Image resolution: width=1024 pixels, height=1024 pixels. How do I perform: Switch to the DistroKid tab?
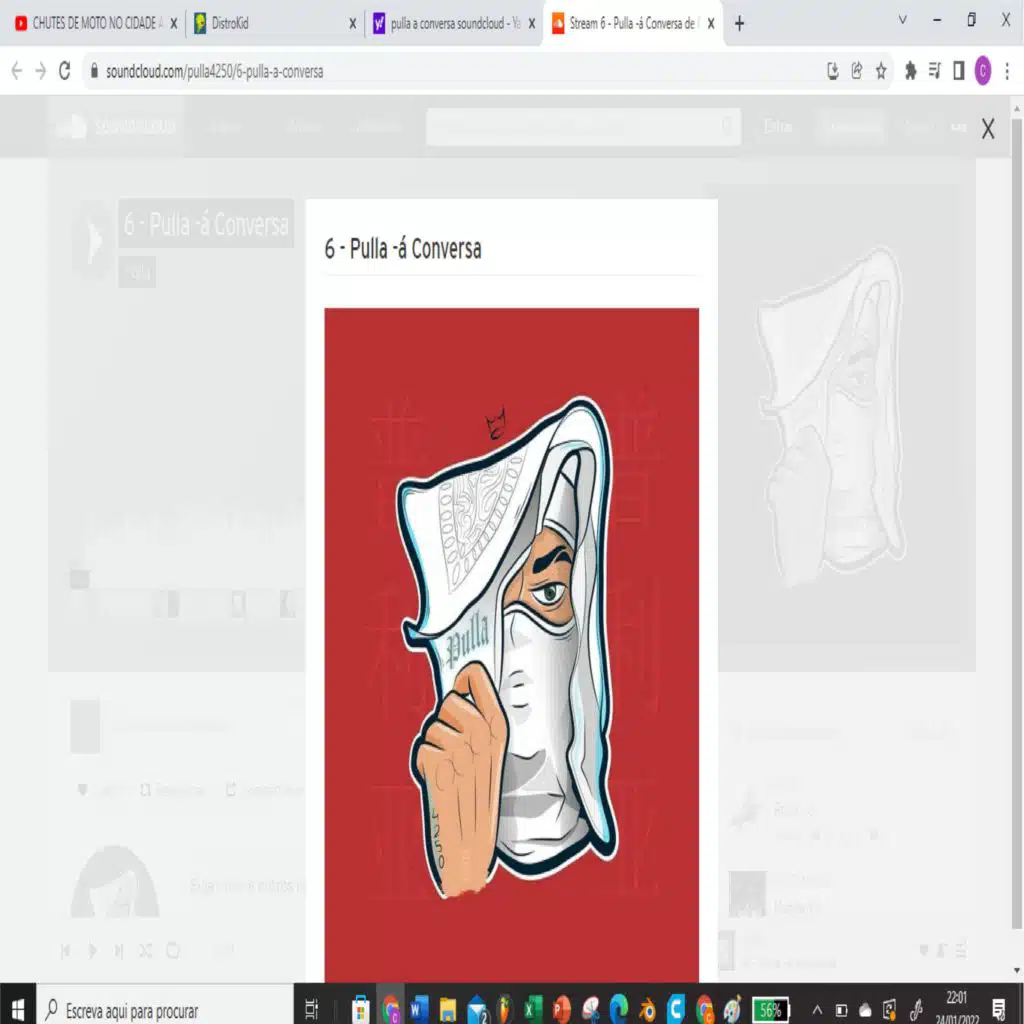(270, 23)
